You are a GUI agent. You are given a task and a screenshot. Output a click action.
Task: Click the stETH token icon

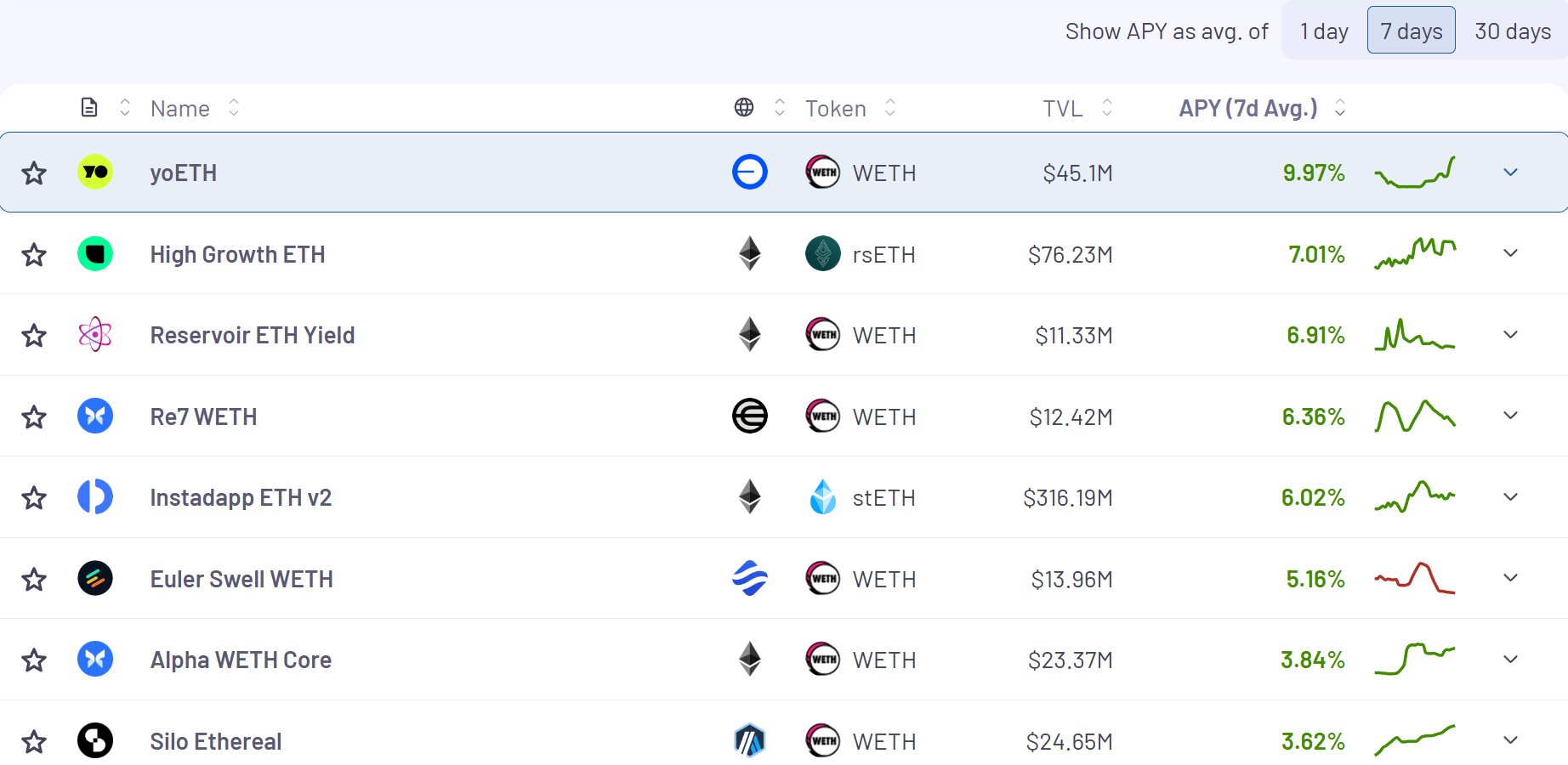822,497
